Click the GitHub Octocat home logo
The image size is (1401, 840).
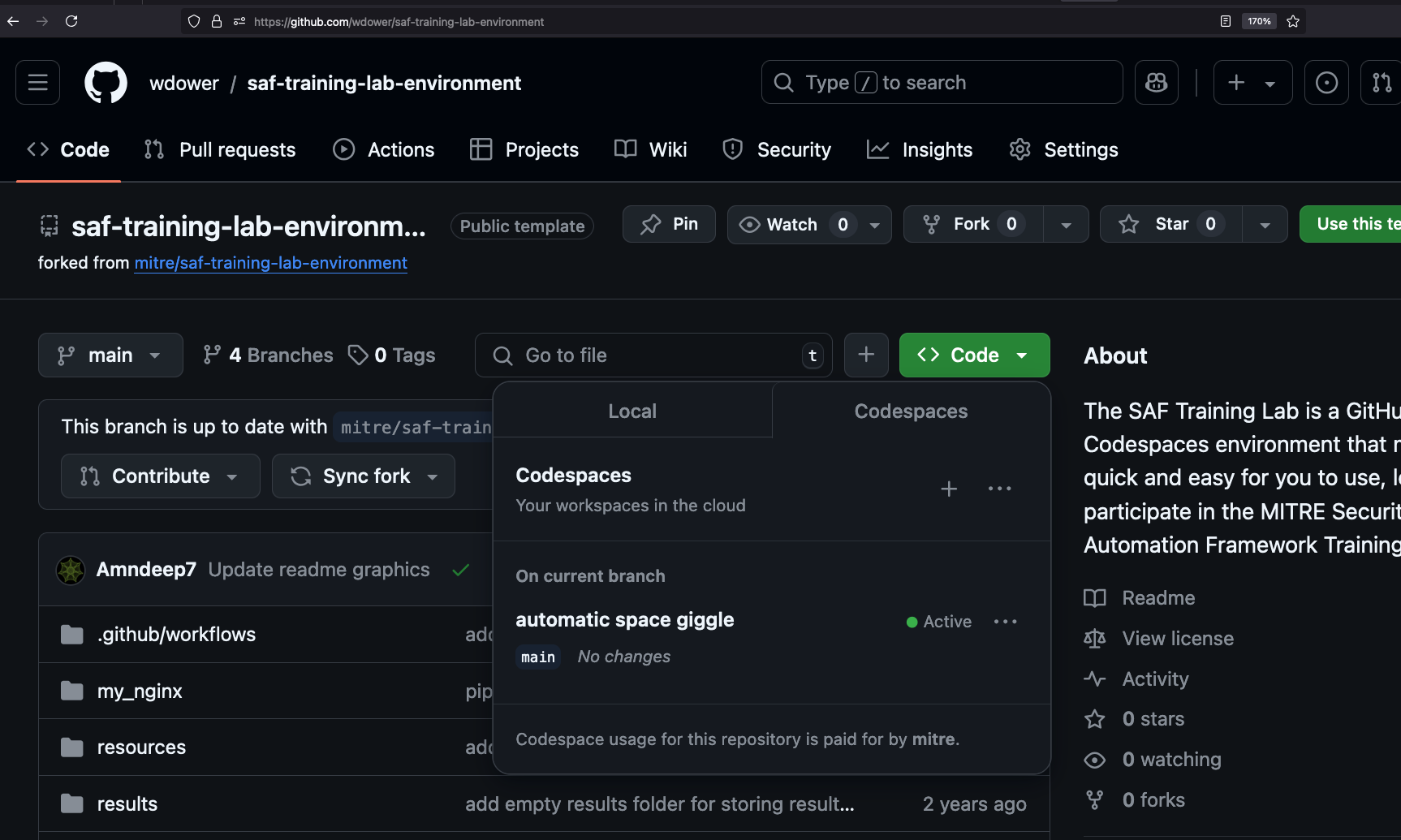pos(106,83)
